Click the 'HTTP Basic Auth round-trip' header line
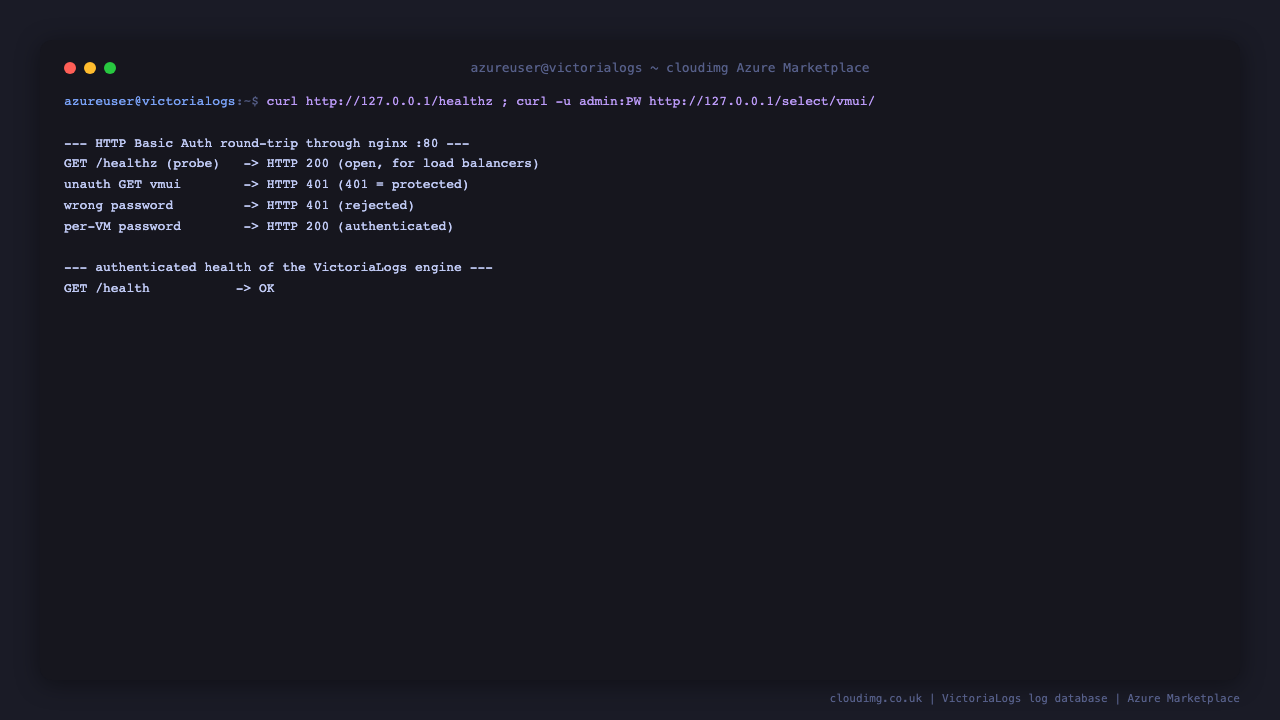The height and width of the screenshot is (720, 1280). pos(266,143)
